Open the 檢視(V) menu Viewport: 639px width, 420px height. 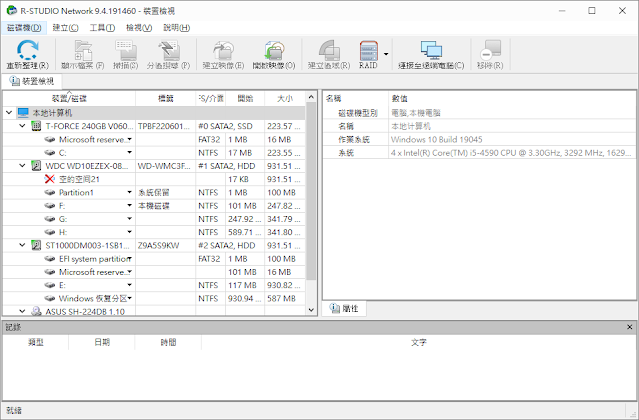(139, 28)
